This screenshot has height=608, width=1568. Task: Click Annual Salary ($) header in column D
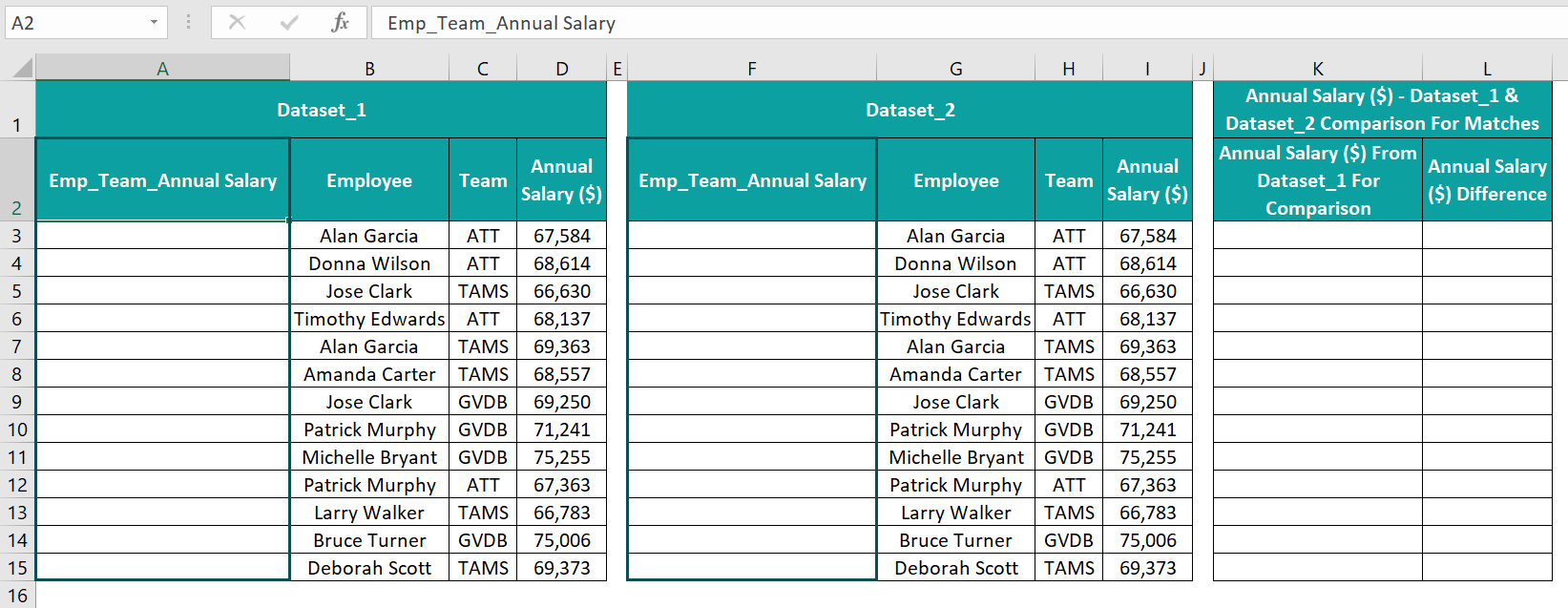click(x=562, y=180)
